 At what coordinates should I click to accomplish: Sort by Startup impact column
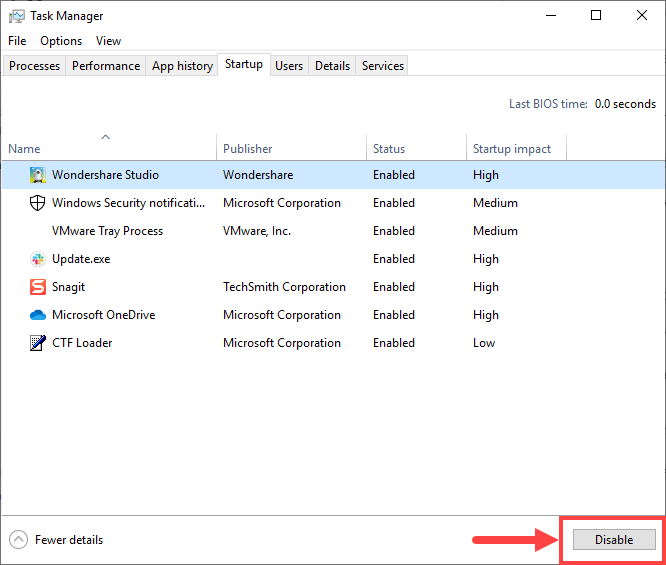point(512,149)
